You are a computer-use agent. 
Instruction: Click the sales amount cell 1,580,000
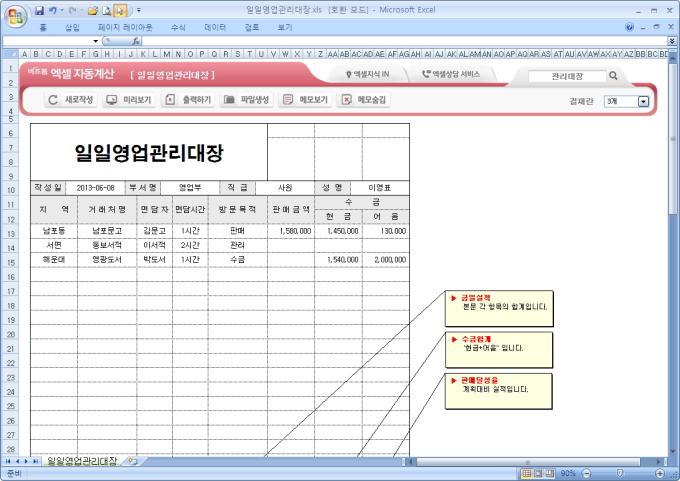click(291, 231)
